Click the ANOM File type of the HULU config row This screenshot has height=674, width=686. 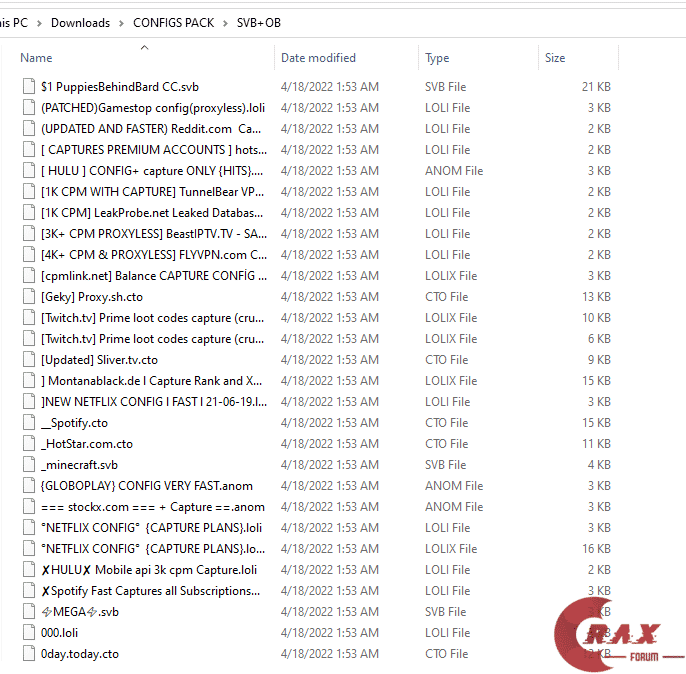click(454, 171)
